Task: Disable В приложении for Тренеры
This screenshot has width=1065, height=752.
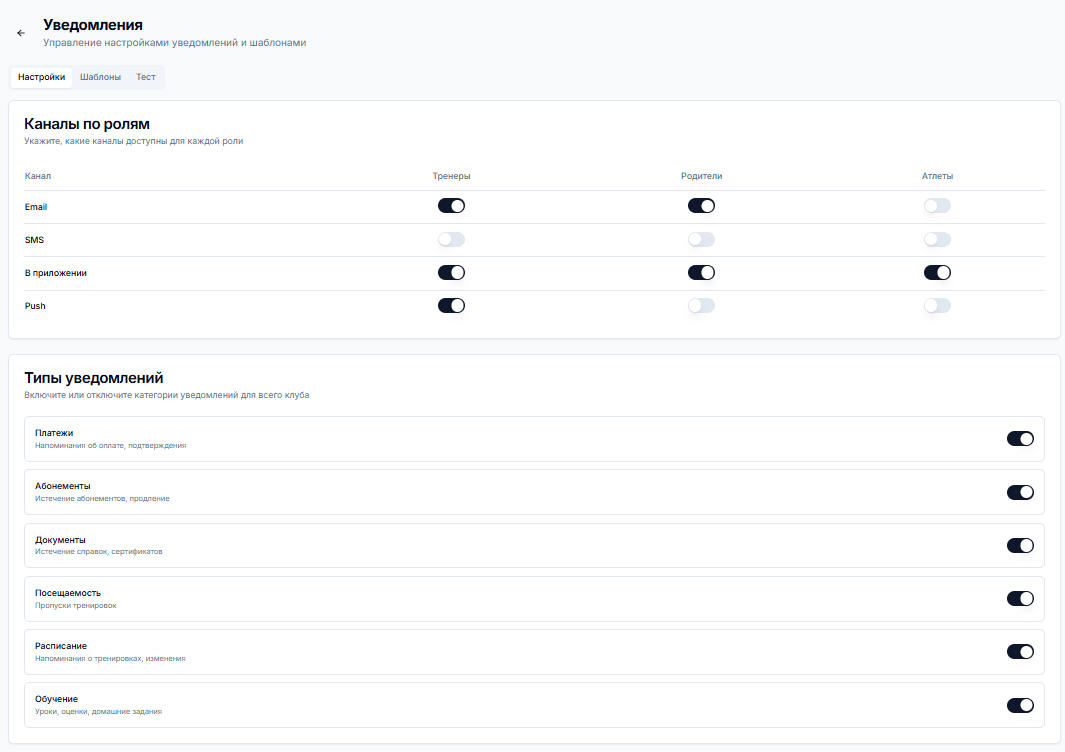Action: (451, 273)
